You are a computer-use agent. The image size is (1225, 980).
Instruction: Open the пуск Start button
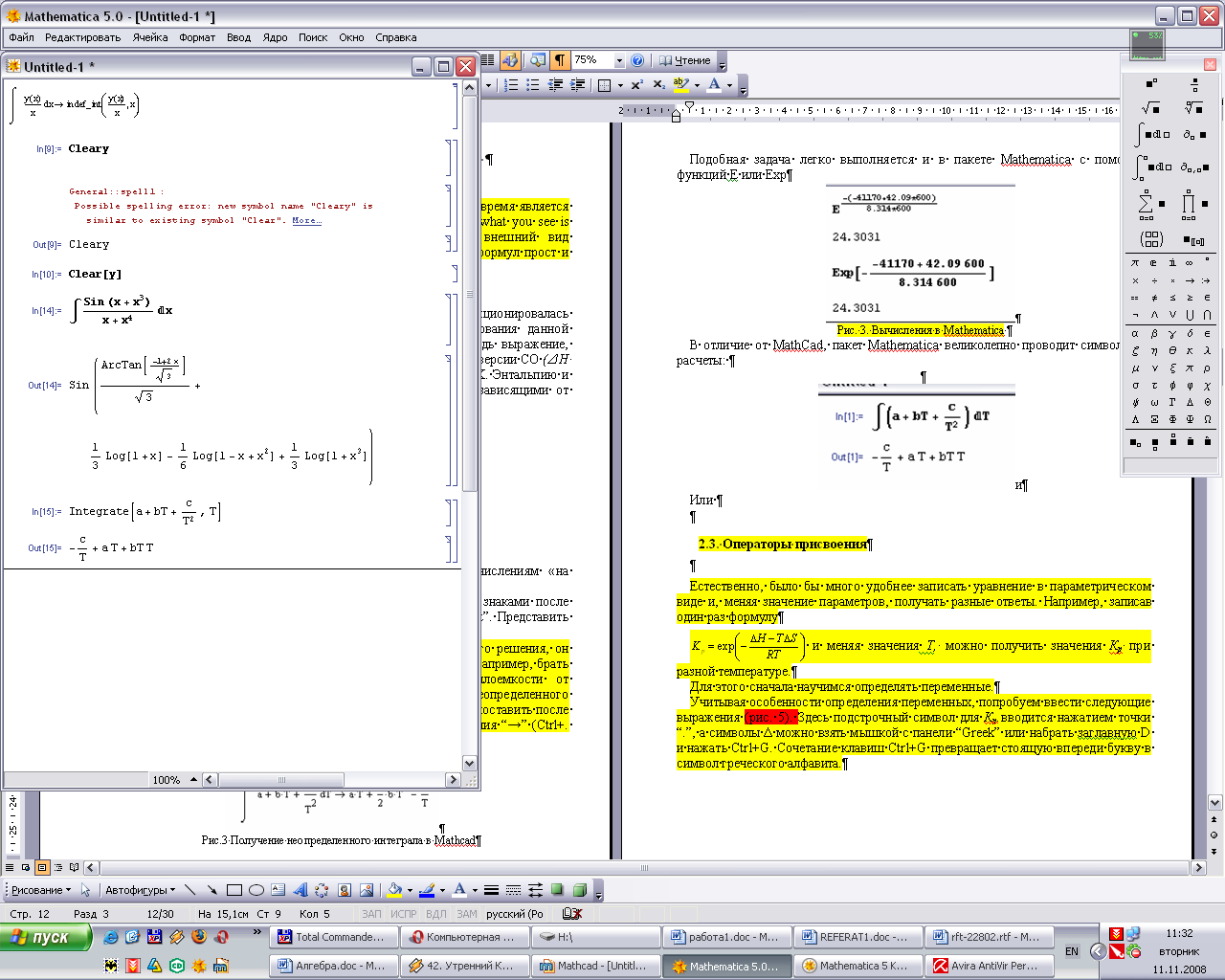[46, 937]
